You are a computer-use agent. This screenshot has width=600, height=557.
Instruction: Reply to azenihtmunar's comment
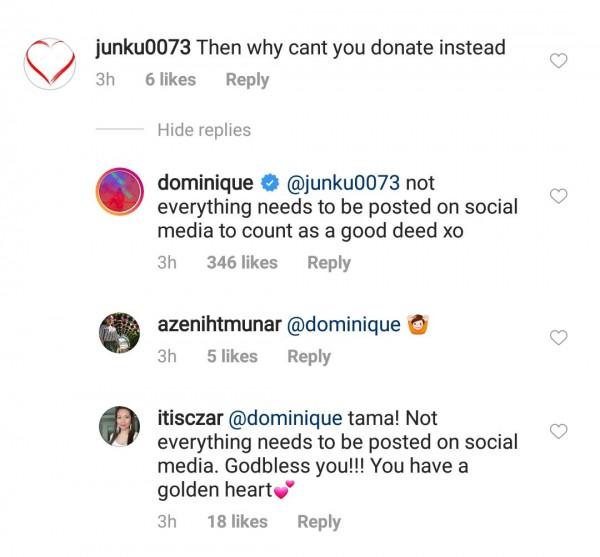(x=309, y=356)
